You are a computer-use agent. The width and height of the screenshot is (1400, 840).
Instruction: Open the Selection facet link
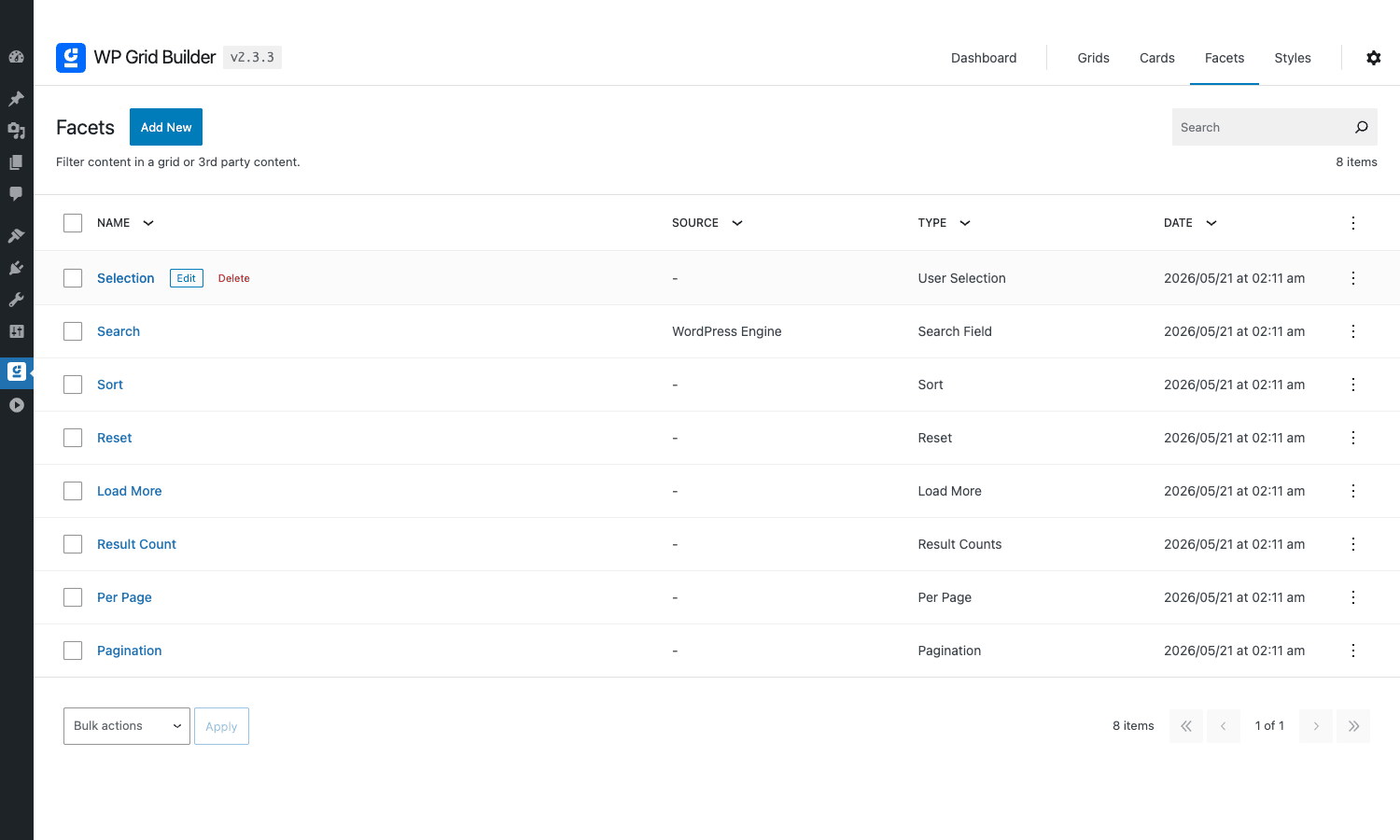click(126, 278)
